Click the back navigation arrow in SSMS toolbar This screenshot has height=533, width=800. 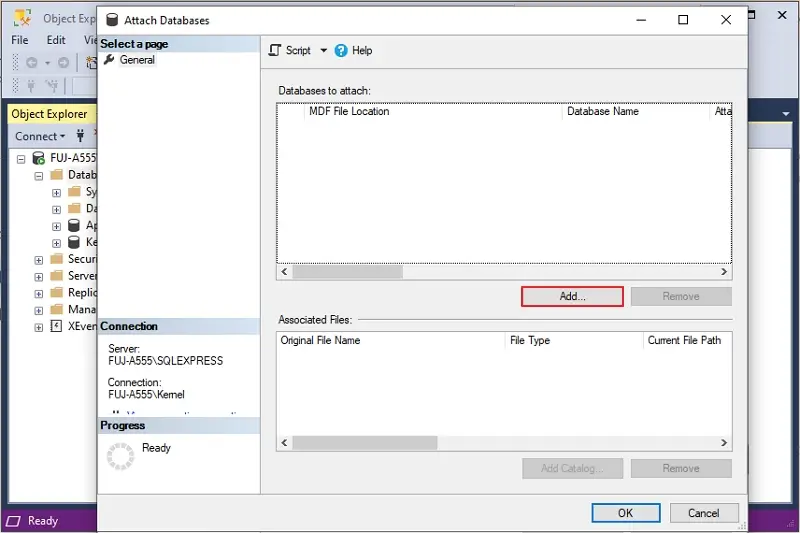(32, 63)
